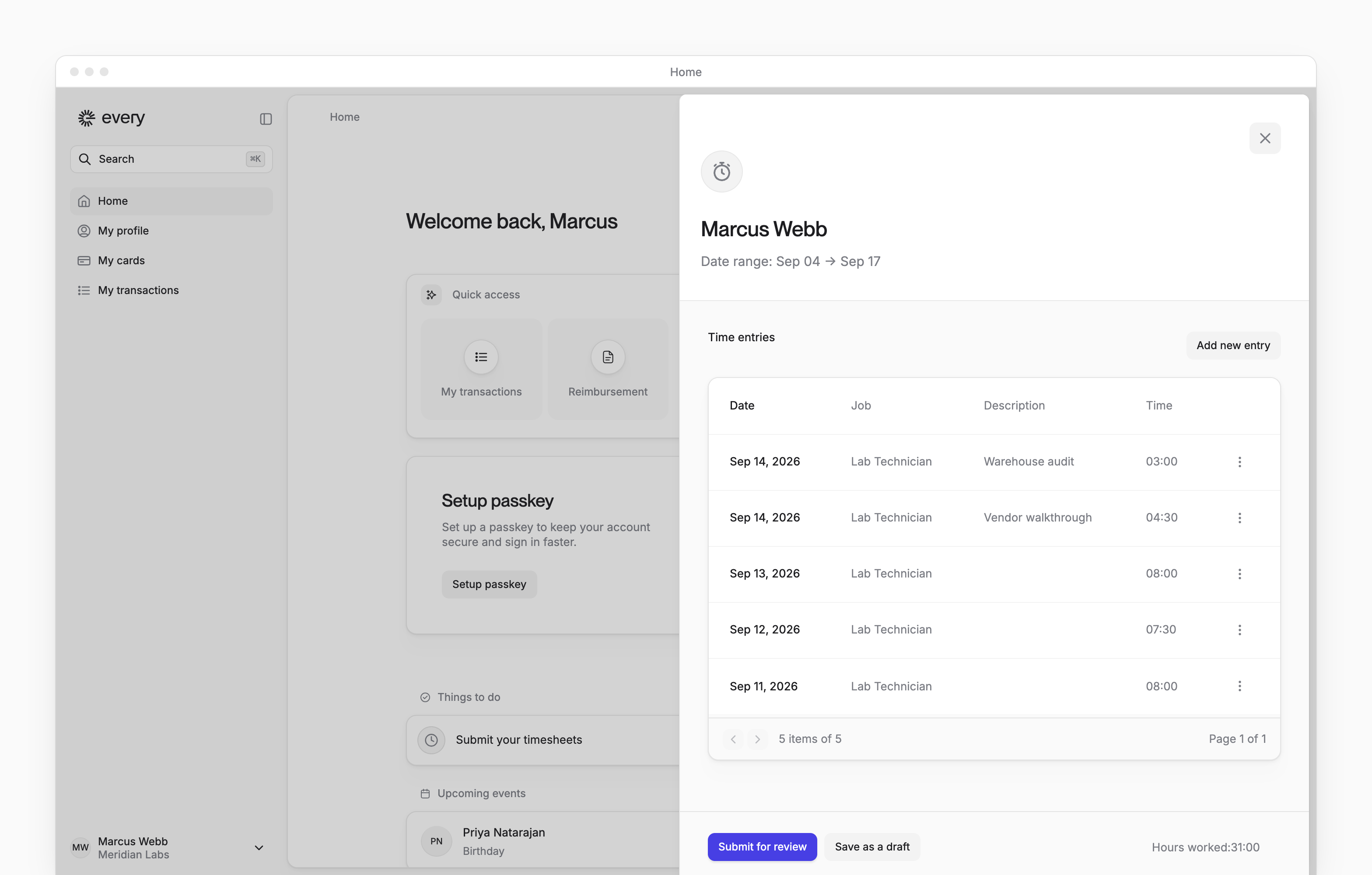Click the every logo icon
Viewport: 1372px width, 875px height.
coord(87,118)
